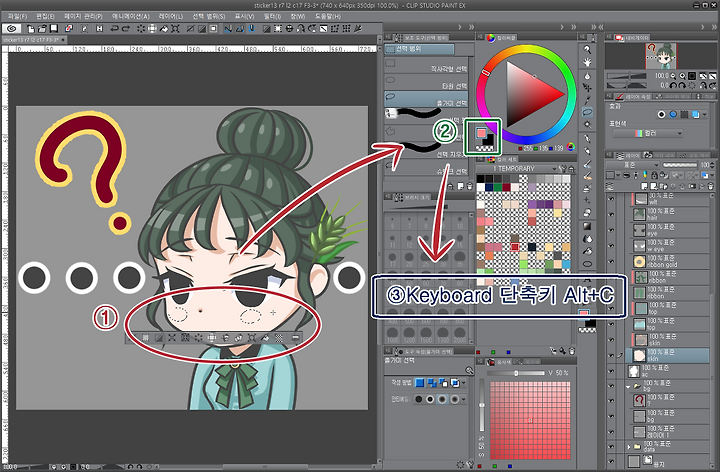Open the TEMPORARY color set dropdown
This screenshot has height=472, width=720.
[x=518, y=169]
